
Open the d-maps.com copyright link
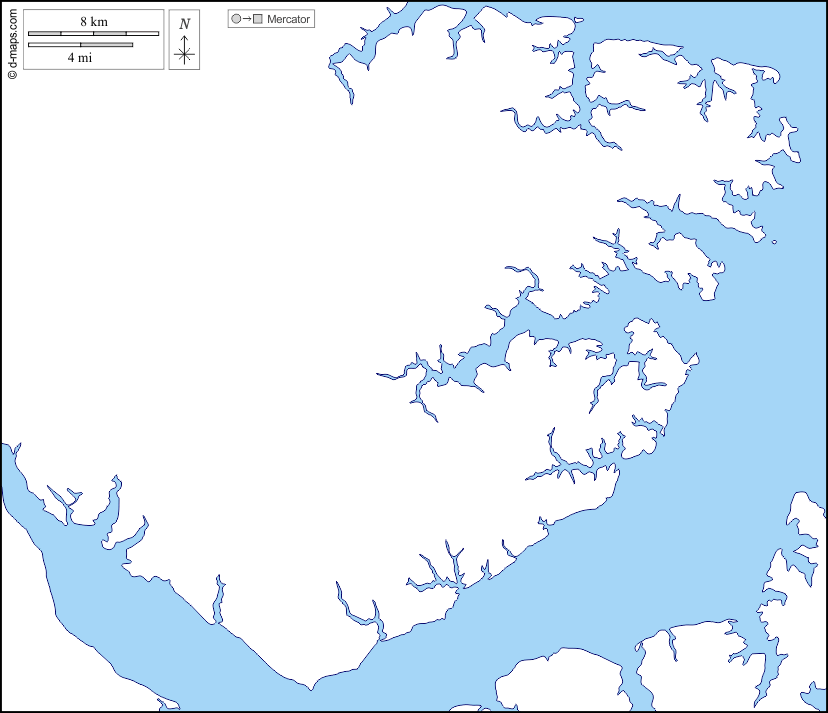12,40
